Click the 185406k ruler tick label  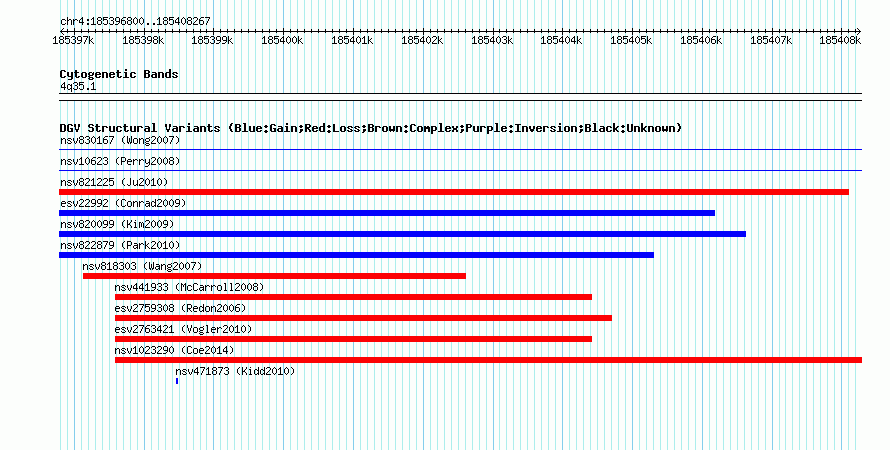coord(701,40)
